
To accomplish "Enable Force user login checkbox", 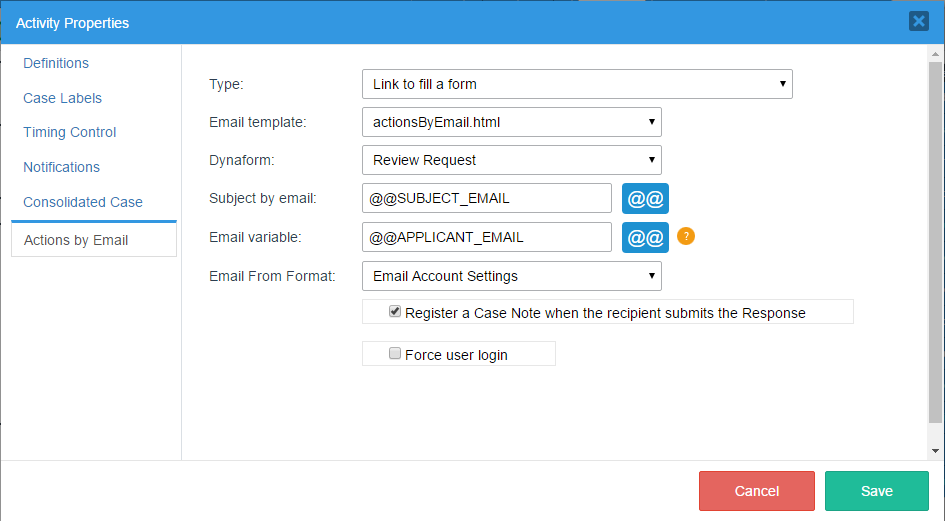I will (395, 354).
